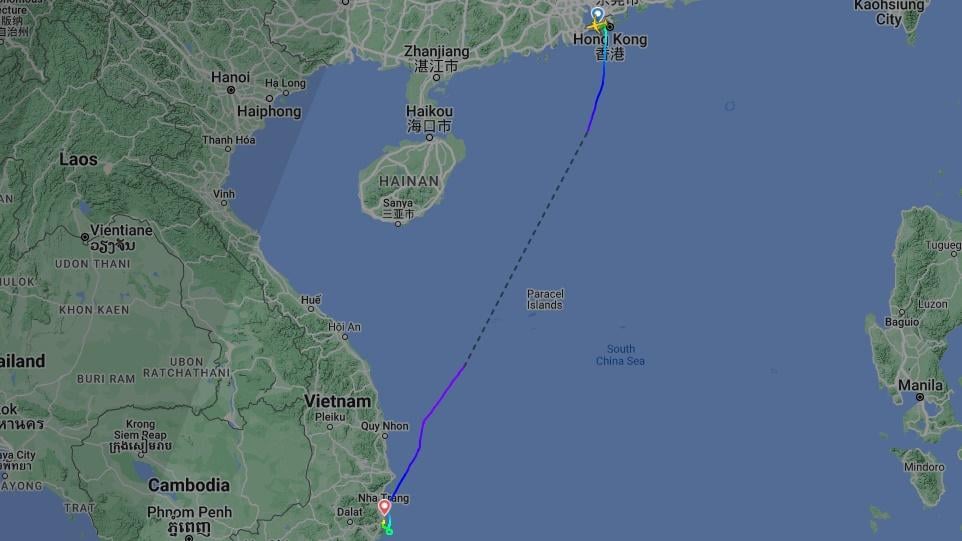Click the Vietnam country label
Image resolution: width=962 pixels, height=541 pixels.
tap(337, 401)
